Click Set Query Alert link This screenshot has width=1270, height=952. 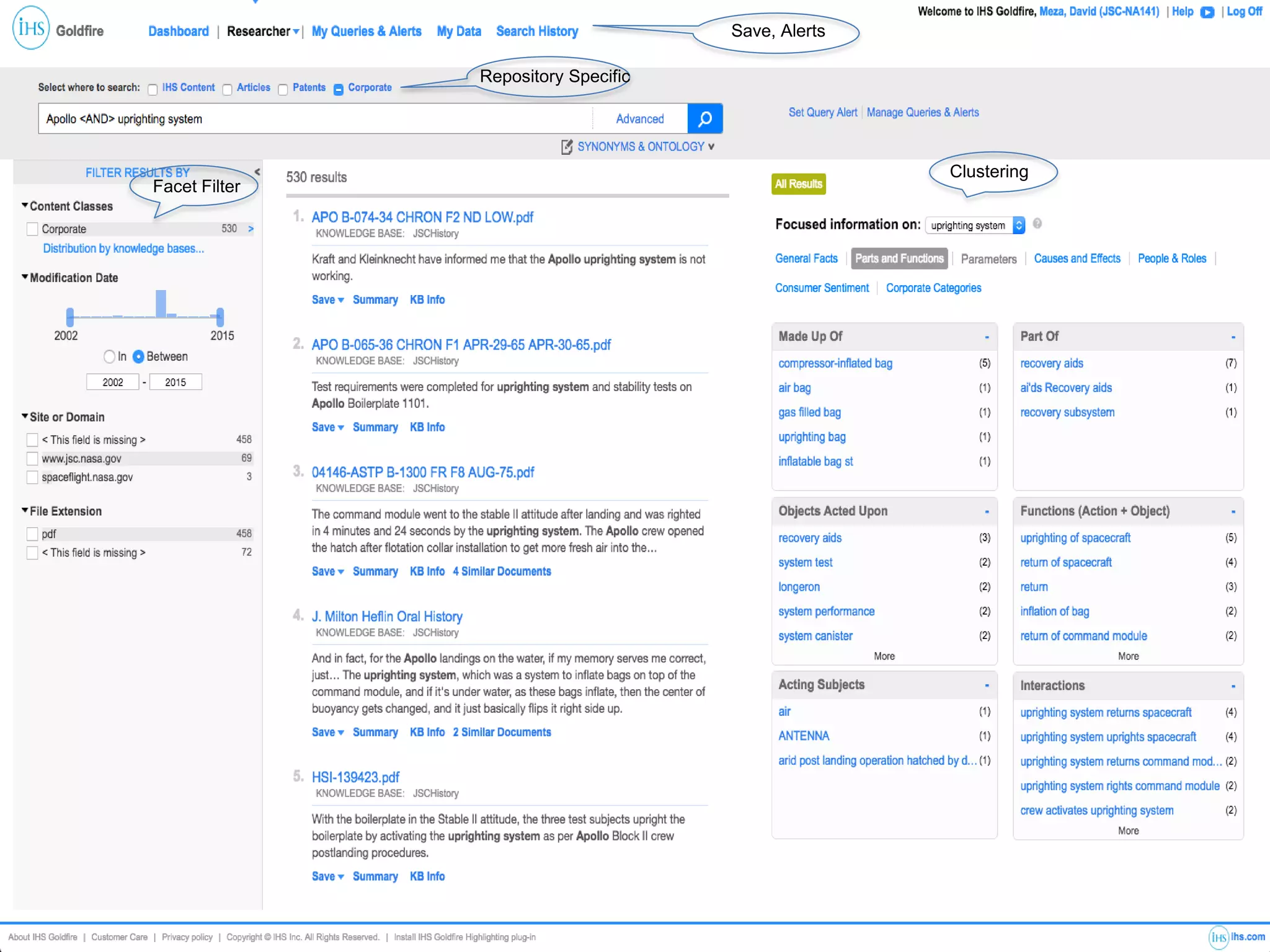click(x=823, y=112)
